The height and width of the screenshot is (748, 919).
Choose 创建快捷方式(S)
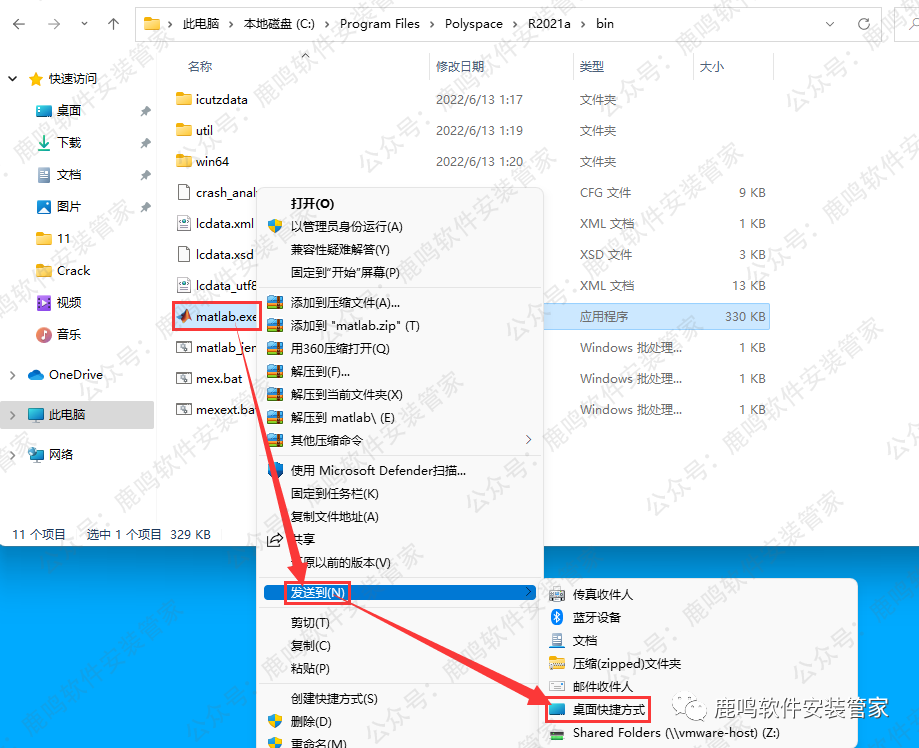pyautogui.click(x=334, y=699)
